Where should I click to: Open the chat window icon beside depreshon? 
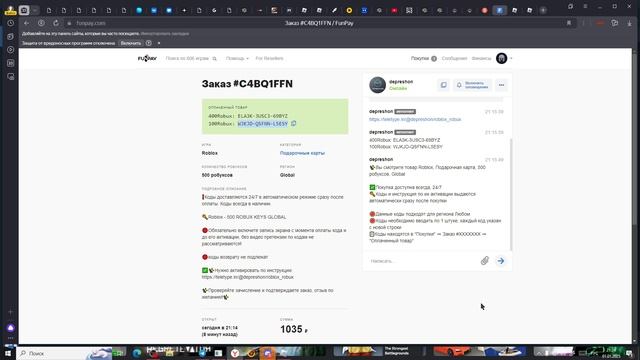pyautogui.click(x=443, y=85)
